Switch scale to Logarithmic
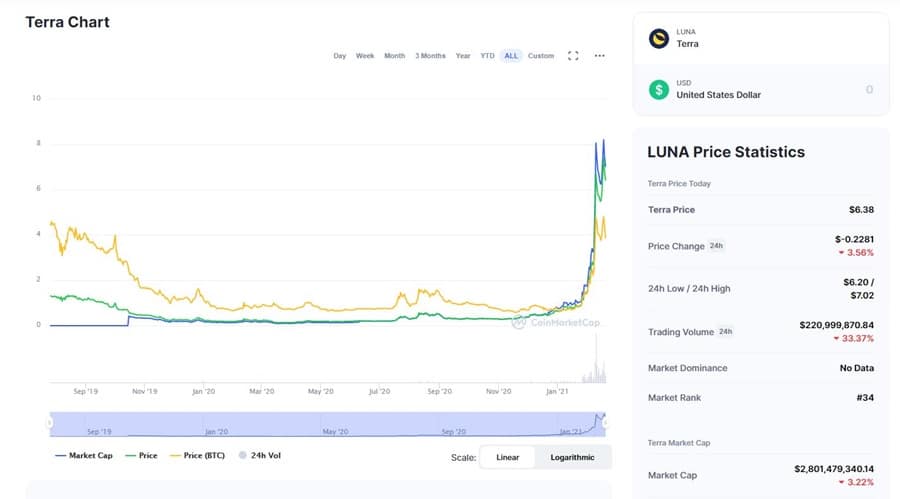Image resolution: width=900 pixels, height=499 pixels. (x=565, y=457)
